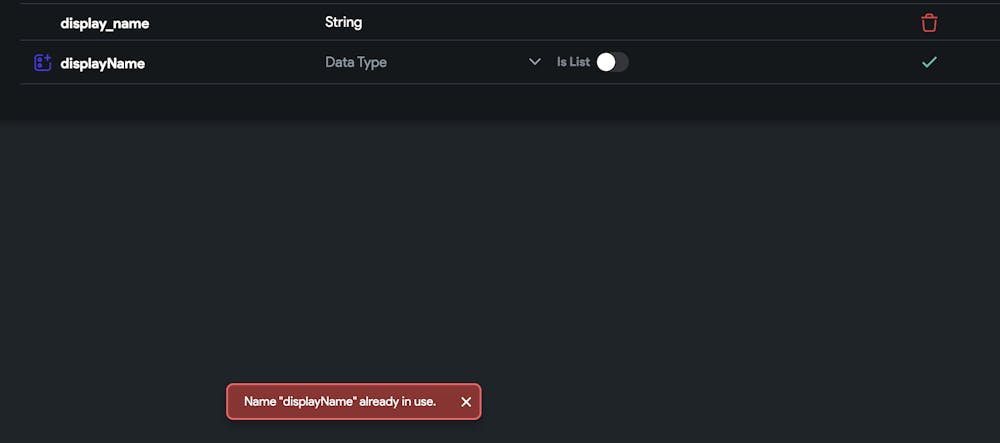Image resolution: width=1000 pixels, height=443 pixels.
Task: Dismiss the error toast with X icon
Action: tap(466, 402)
